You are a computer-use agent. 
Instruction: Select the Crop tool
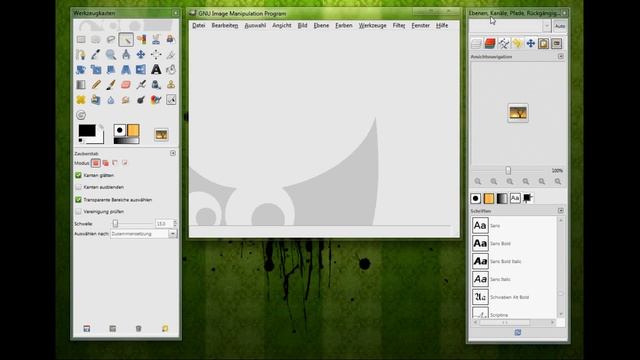tap(171, 55)
